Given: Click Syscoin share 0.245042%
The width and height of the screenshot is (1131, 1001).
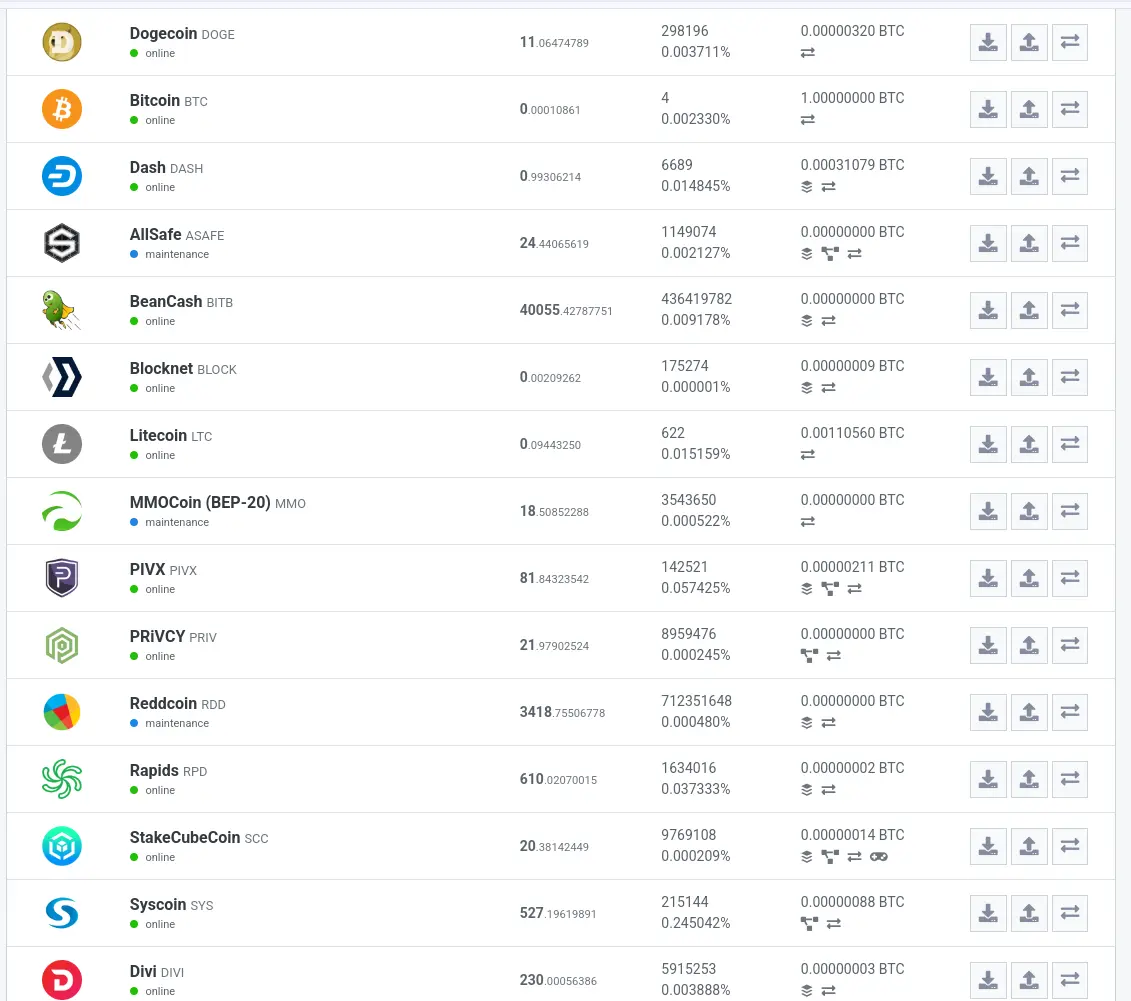Looking at the screenshot, I should (x=696, y=923).
